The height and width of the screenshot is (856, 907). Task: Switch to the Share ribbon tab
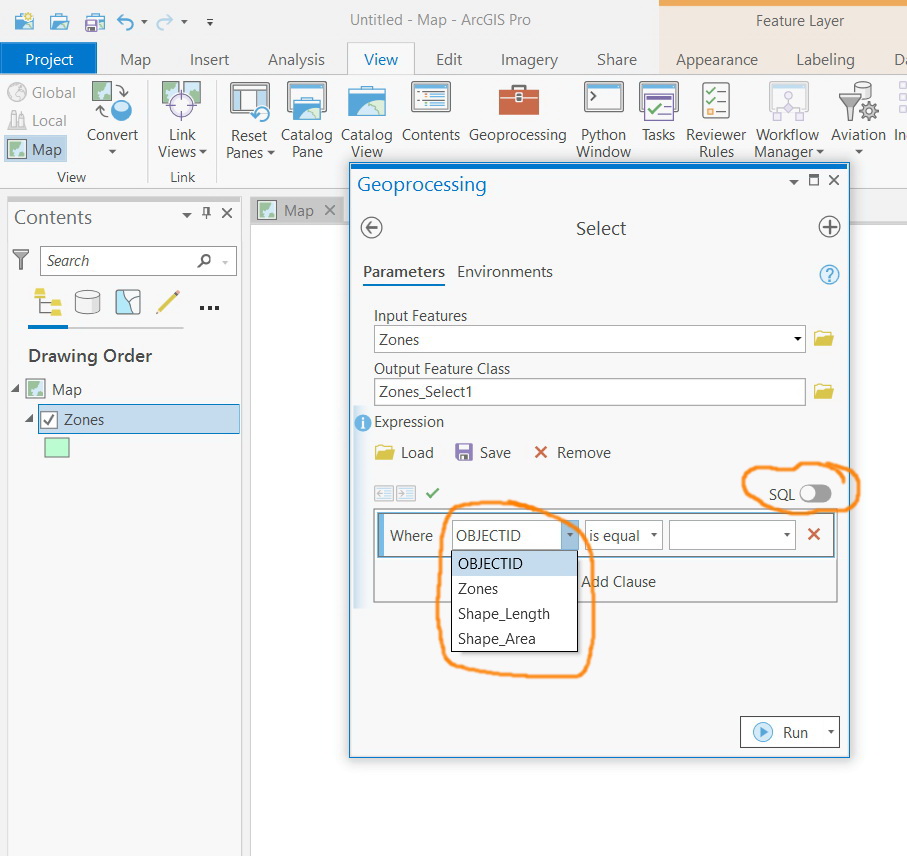pyautogui.click(x=617, y=60)
